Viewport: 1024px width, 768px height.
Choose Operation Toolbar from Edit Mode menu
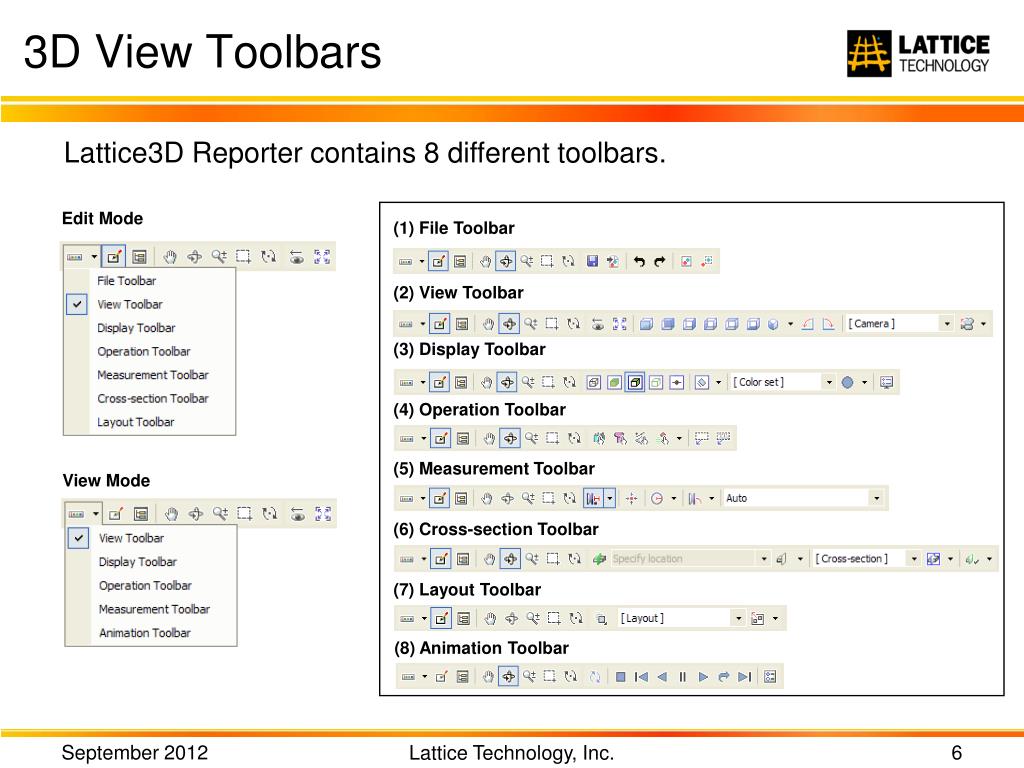(x=150, y=351)
